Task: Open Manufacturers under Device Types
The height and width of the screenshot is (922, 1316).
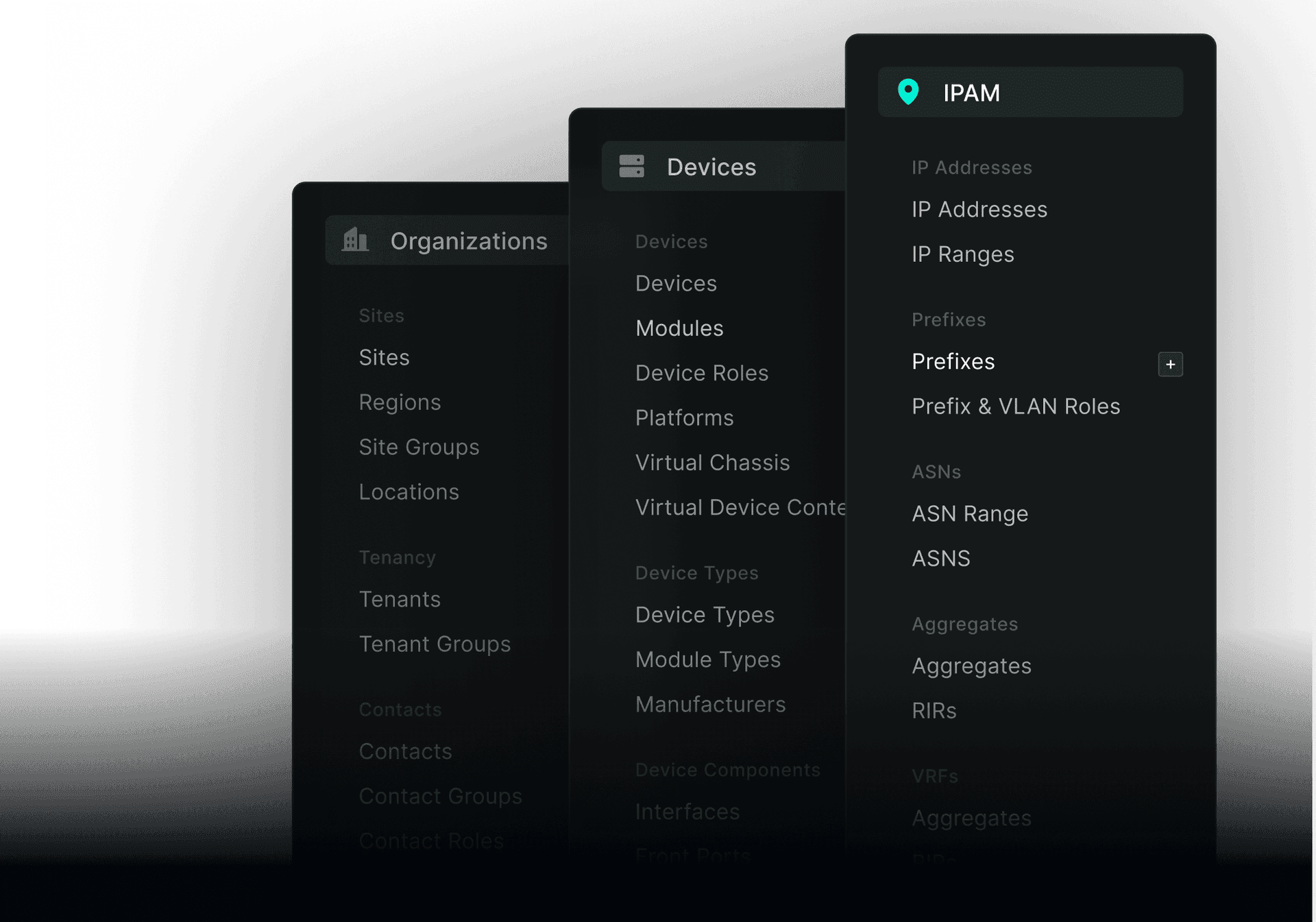Action: point(710,705)
